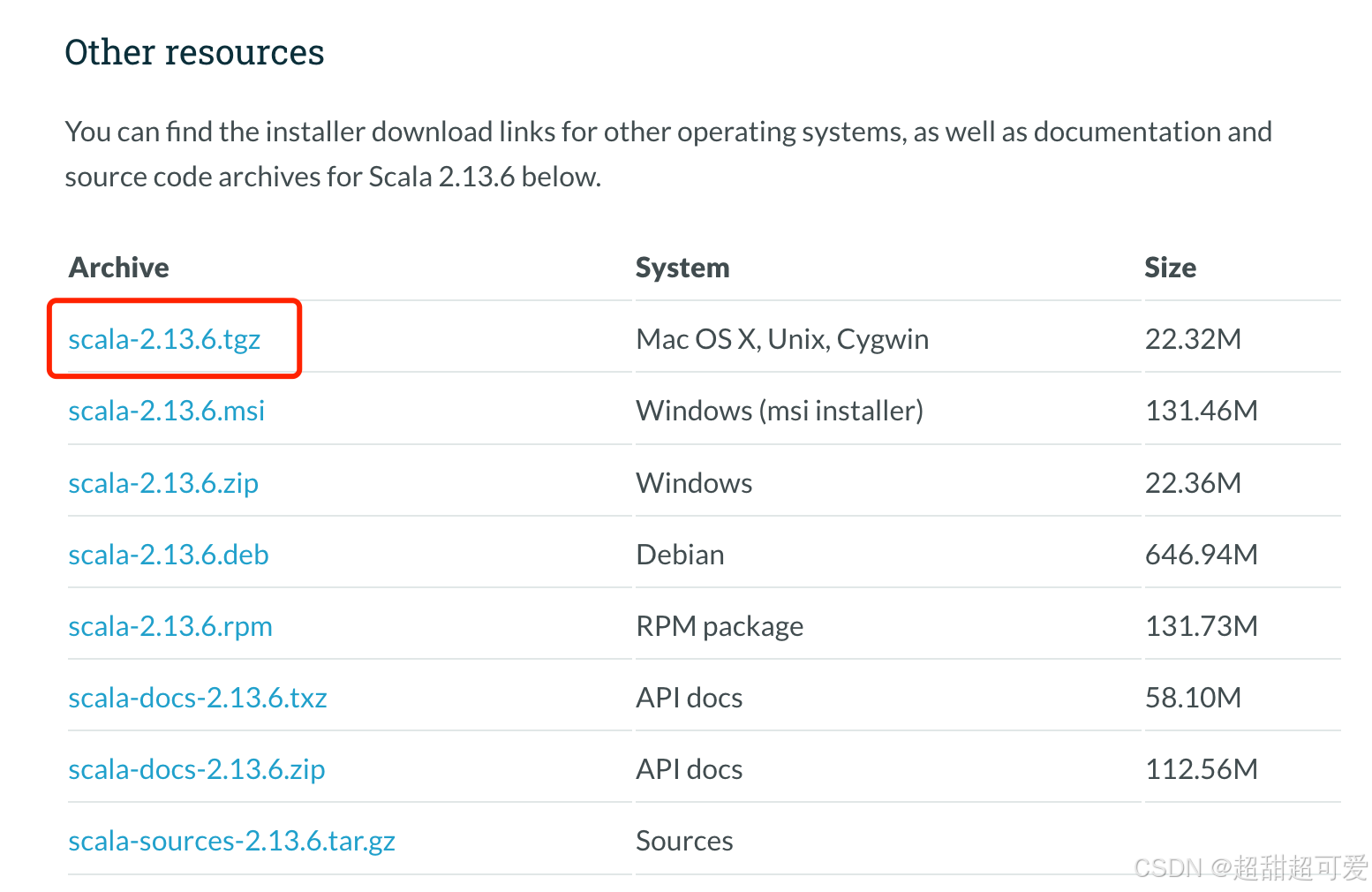This screenshot has width=1372, height=892.
Task: Download scala-2.13.6.zip for Windows
Action: [x=163, y=483]
